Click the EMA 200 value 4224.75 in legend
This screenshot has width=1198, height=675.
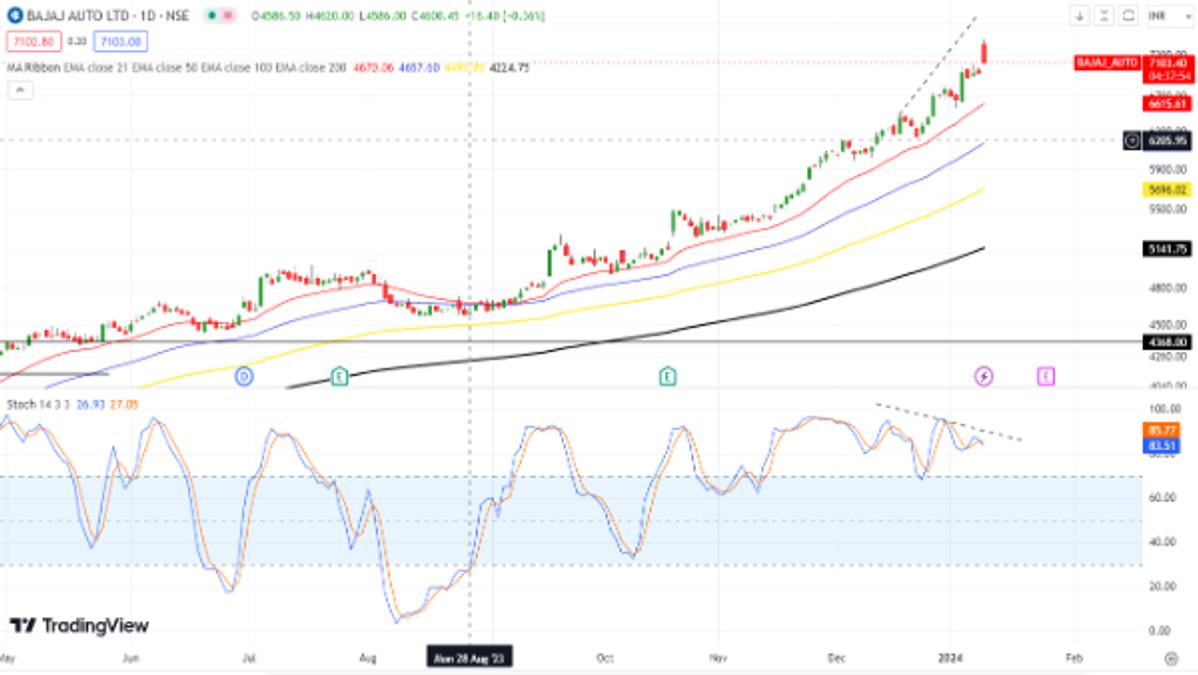510,67
